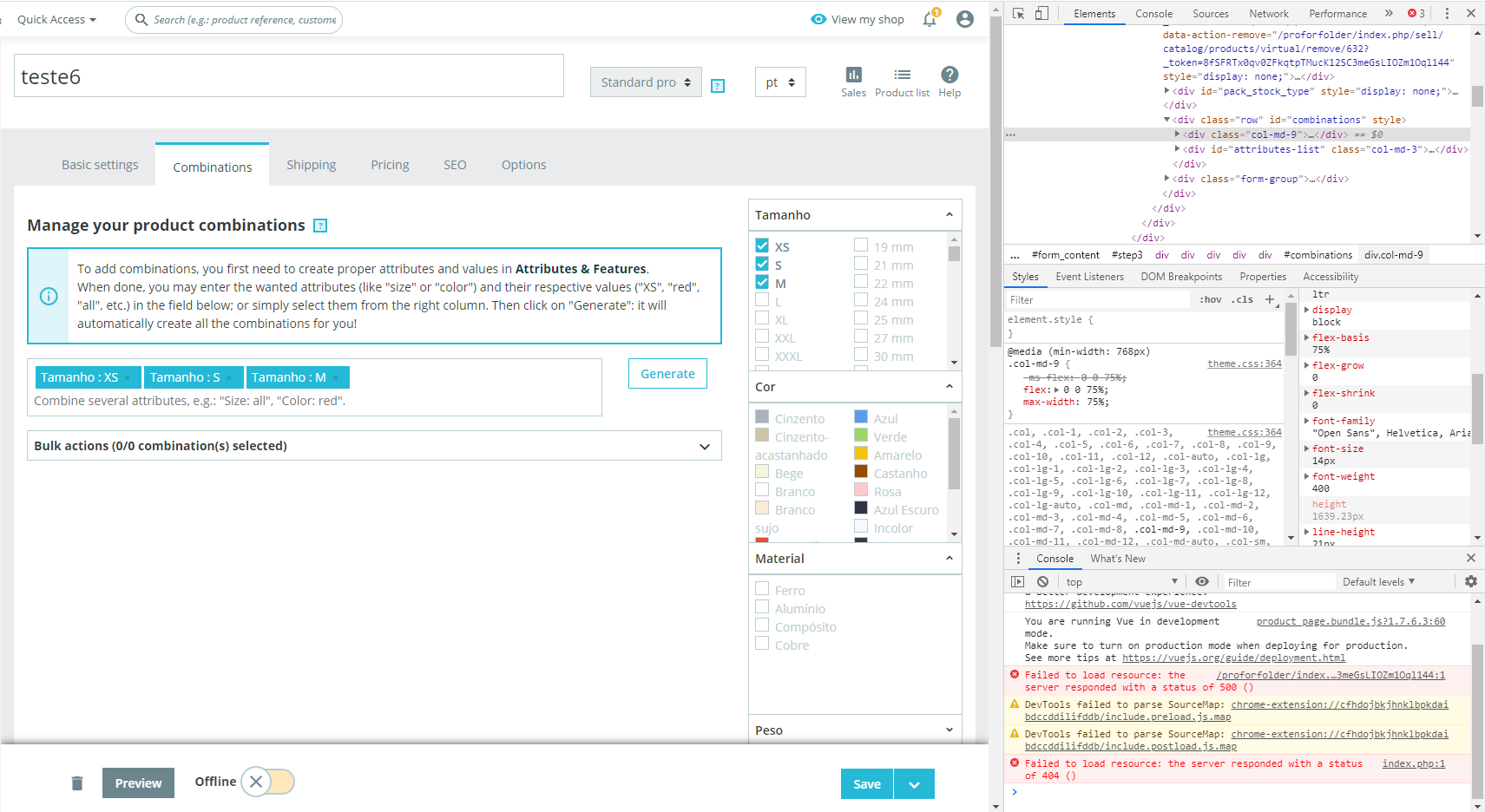Viewport: 1485px width, 812px height.
Task: Collapse the Tamanho attribute group
Action: [x=949, y=214]
